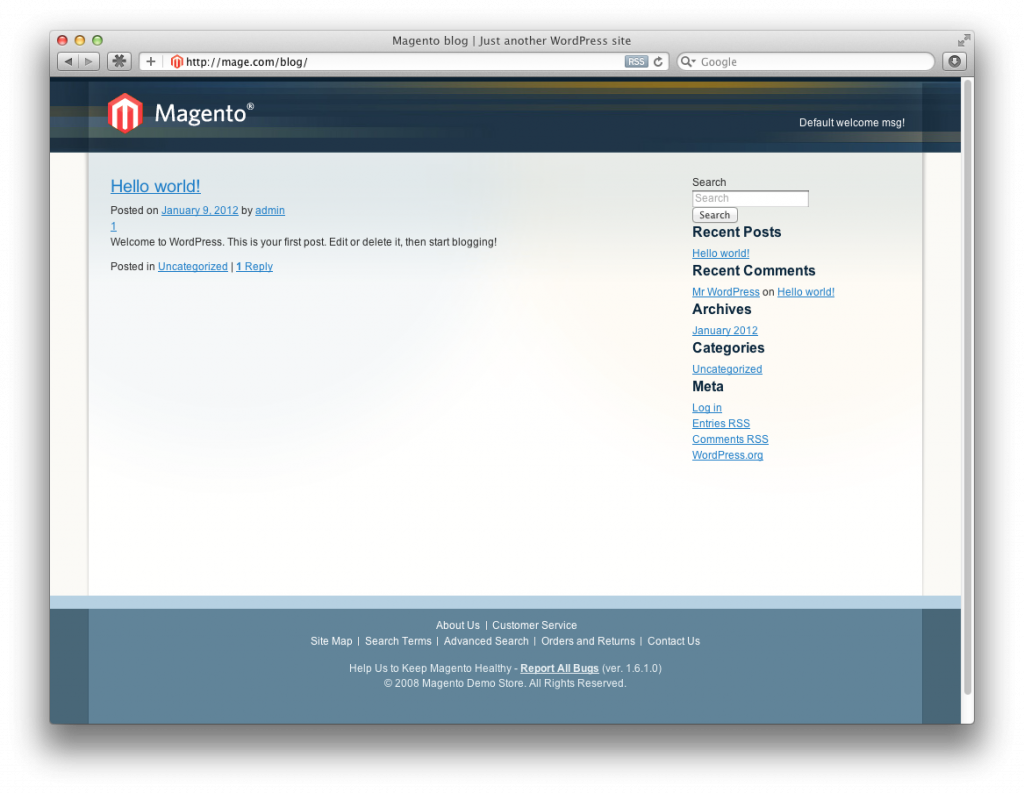The width and height of the screenshot is (1024, 793).
Task: Open the Uncategorized category
Action: pos(727,369)
